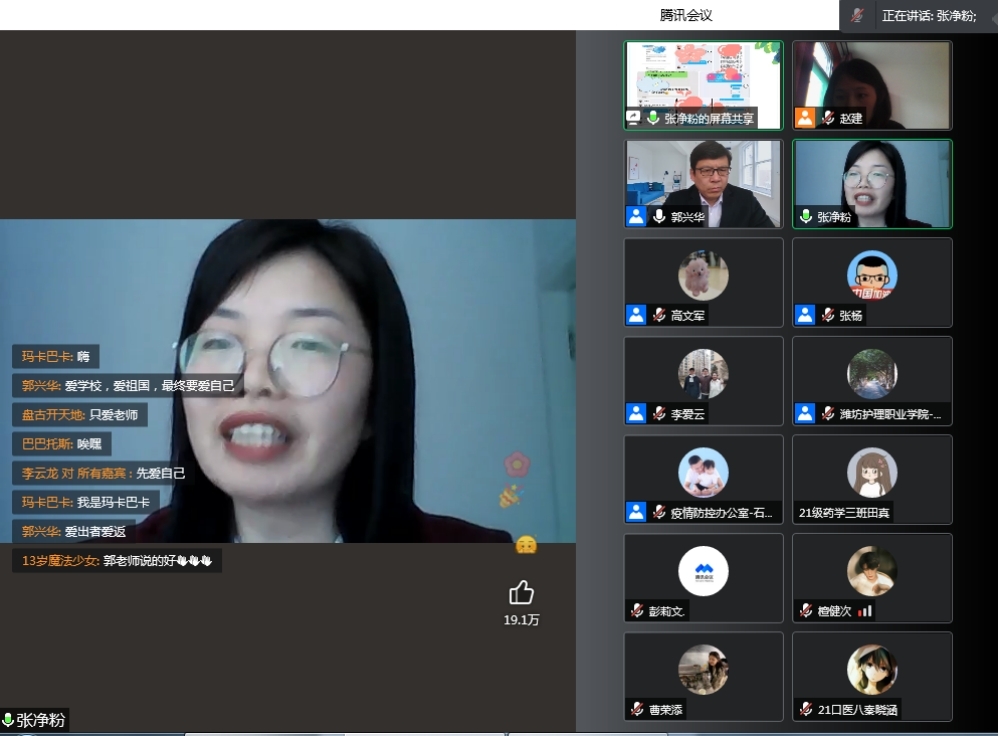Click 高文军's puppy avatar
999x736 pixels.
(x=703, y=275)
